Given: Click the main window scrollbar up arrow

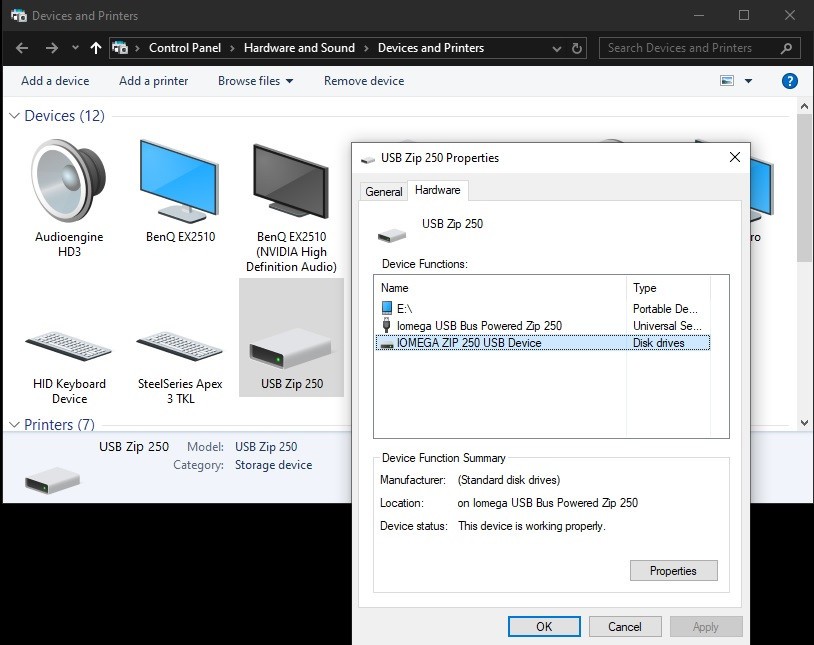Looking at the screenshot, I should (x=804, y=106).
